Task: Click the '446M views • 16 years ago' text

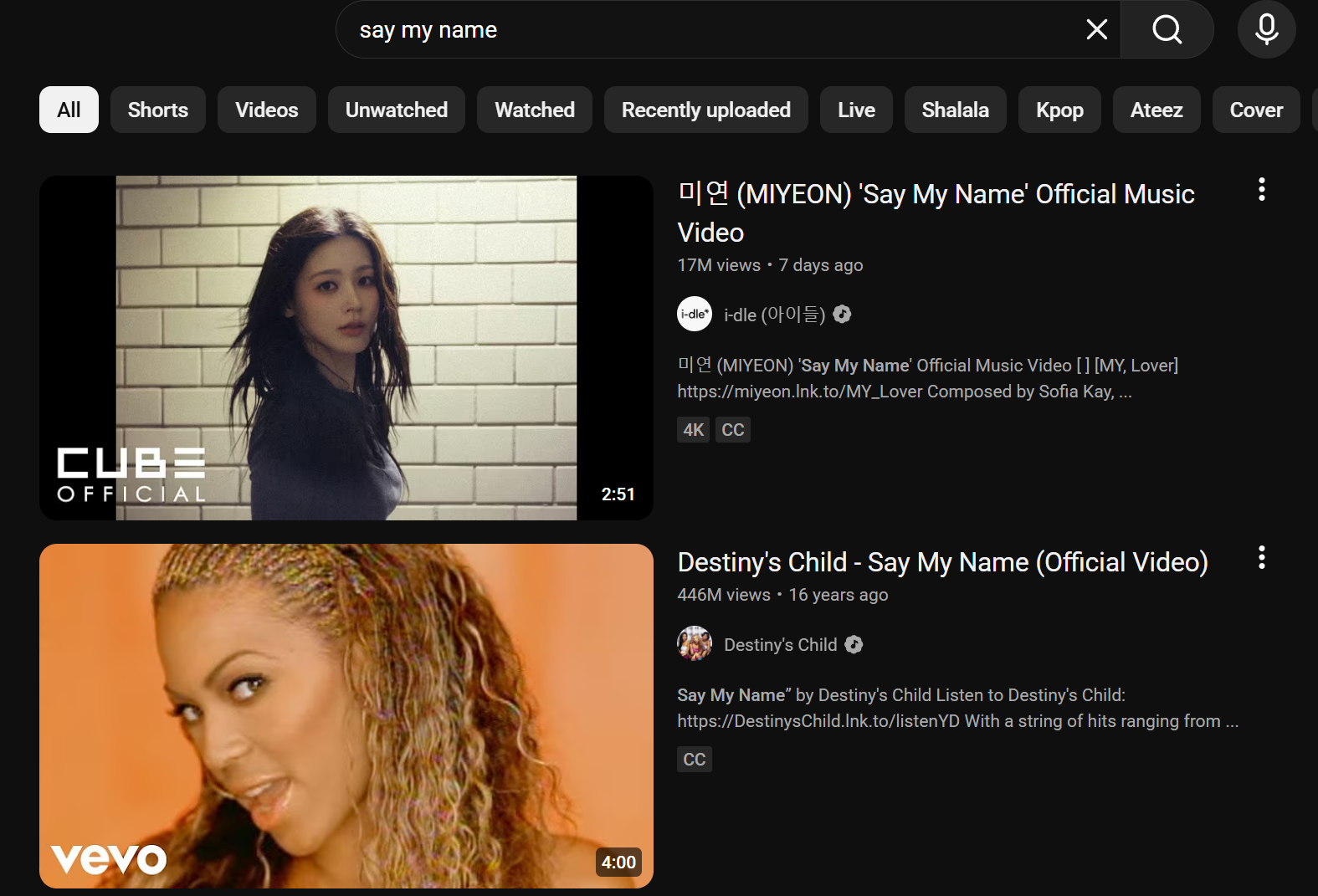Action: click(x=782, y=595)
